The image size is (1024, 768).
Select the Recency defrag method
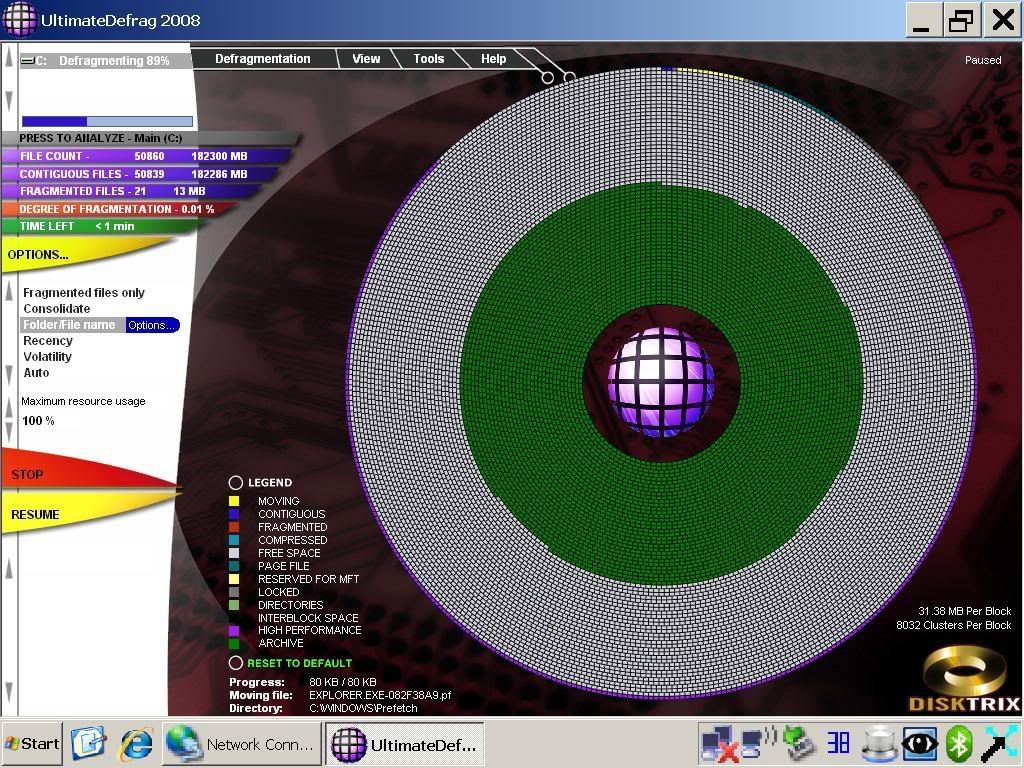click(48, 340)
